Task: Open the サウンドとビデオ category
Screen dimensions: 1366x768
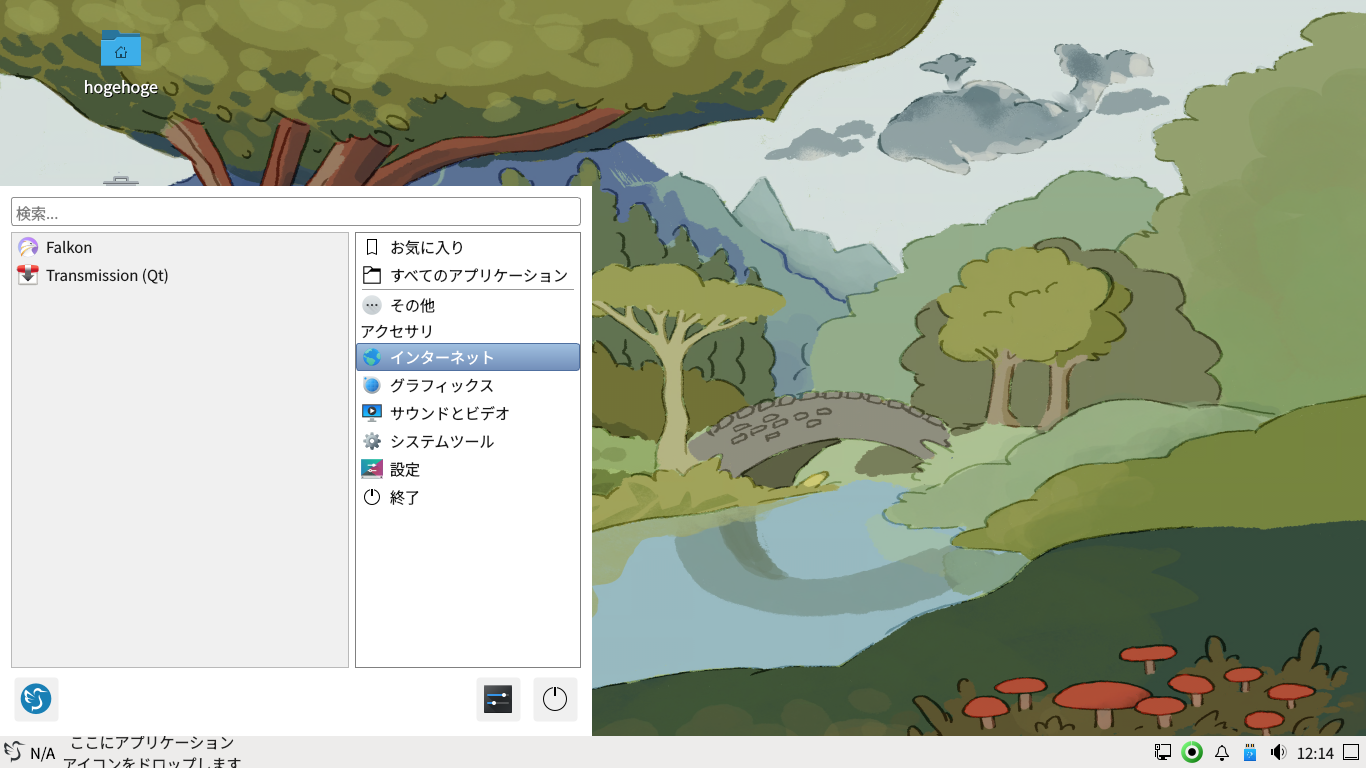Action: [468, 413]
